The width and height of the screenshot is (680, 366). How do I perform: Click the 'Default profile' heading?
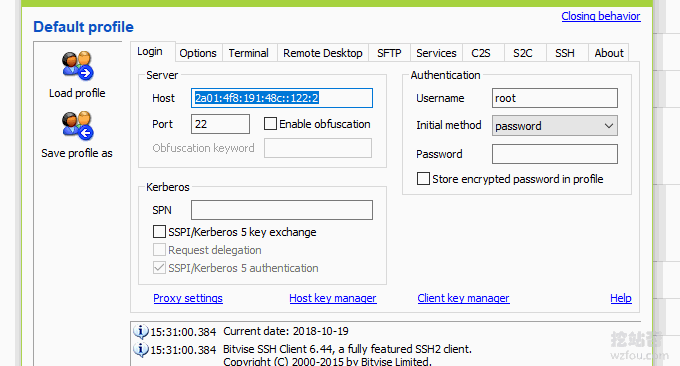point(83,27)
